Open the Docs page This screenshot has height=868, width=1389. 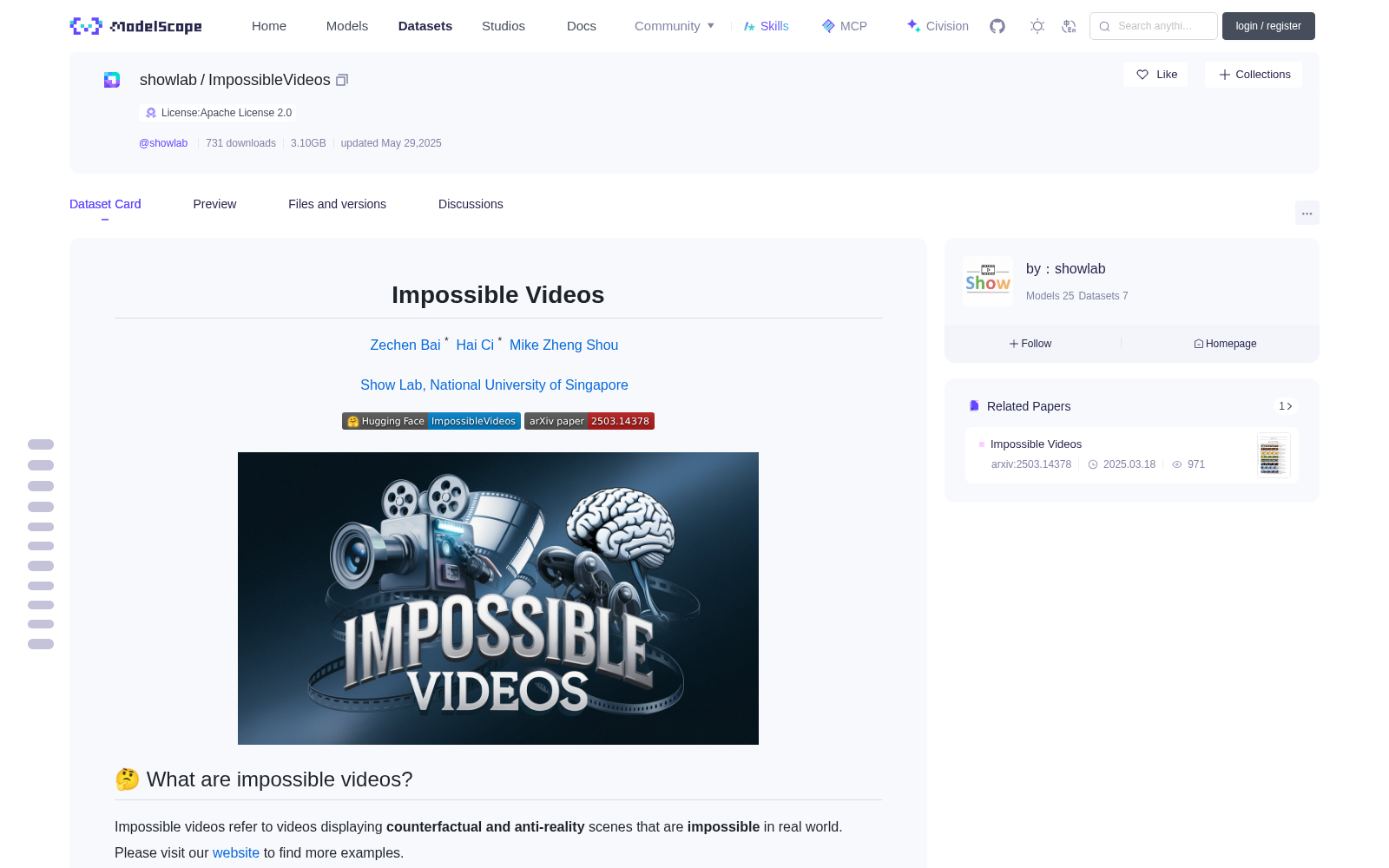click(582, 26)
